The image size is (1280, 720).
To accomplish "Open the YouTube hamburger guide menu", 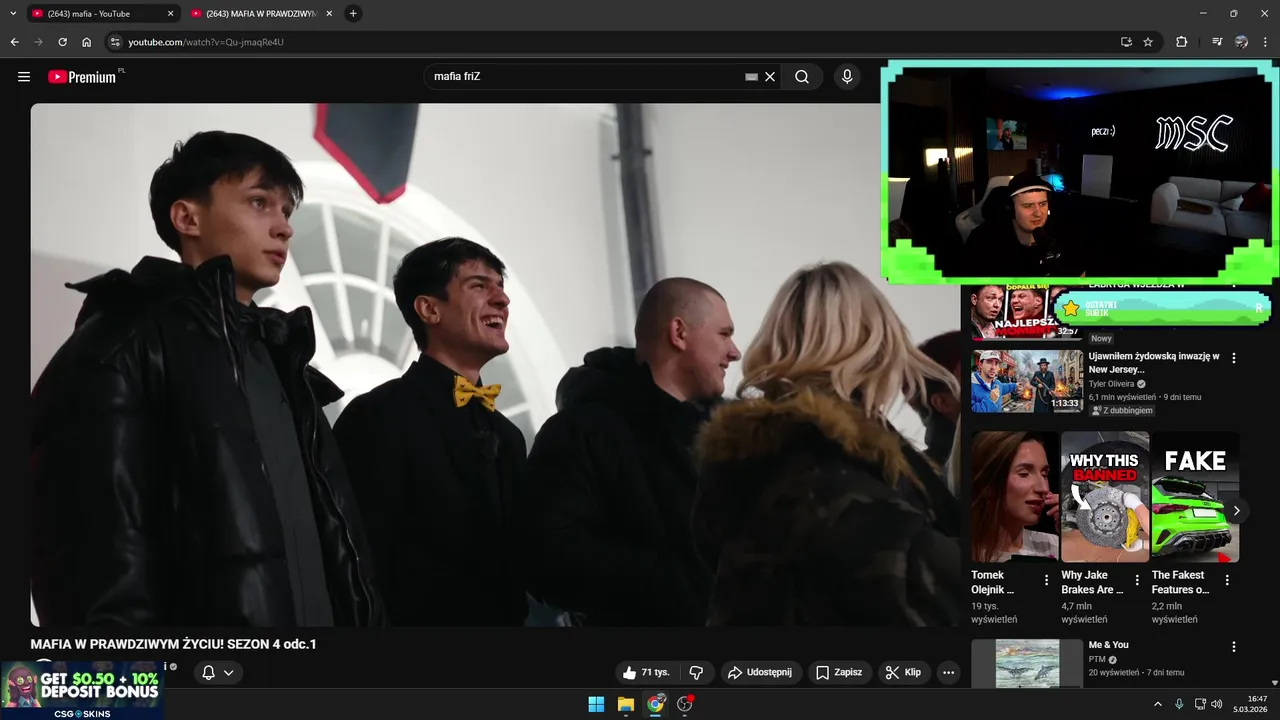I will 24,77.
